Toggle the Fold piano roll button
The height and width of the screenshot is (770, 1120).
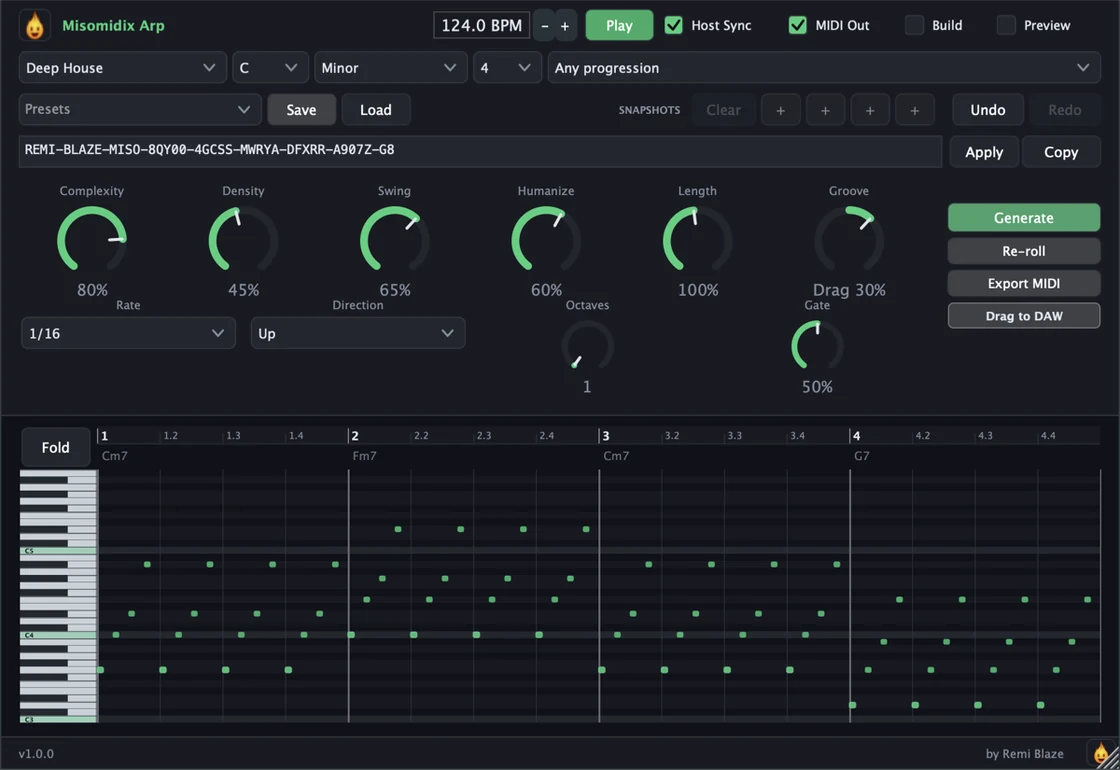pos(56,448)
